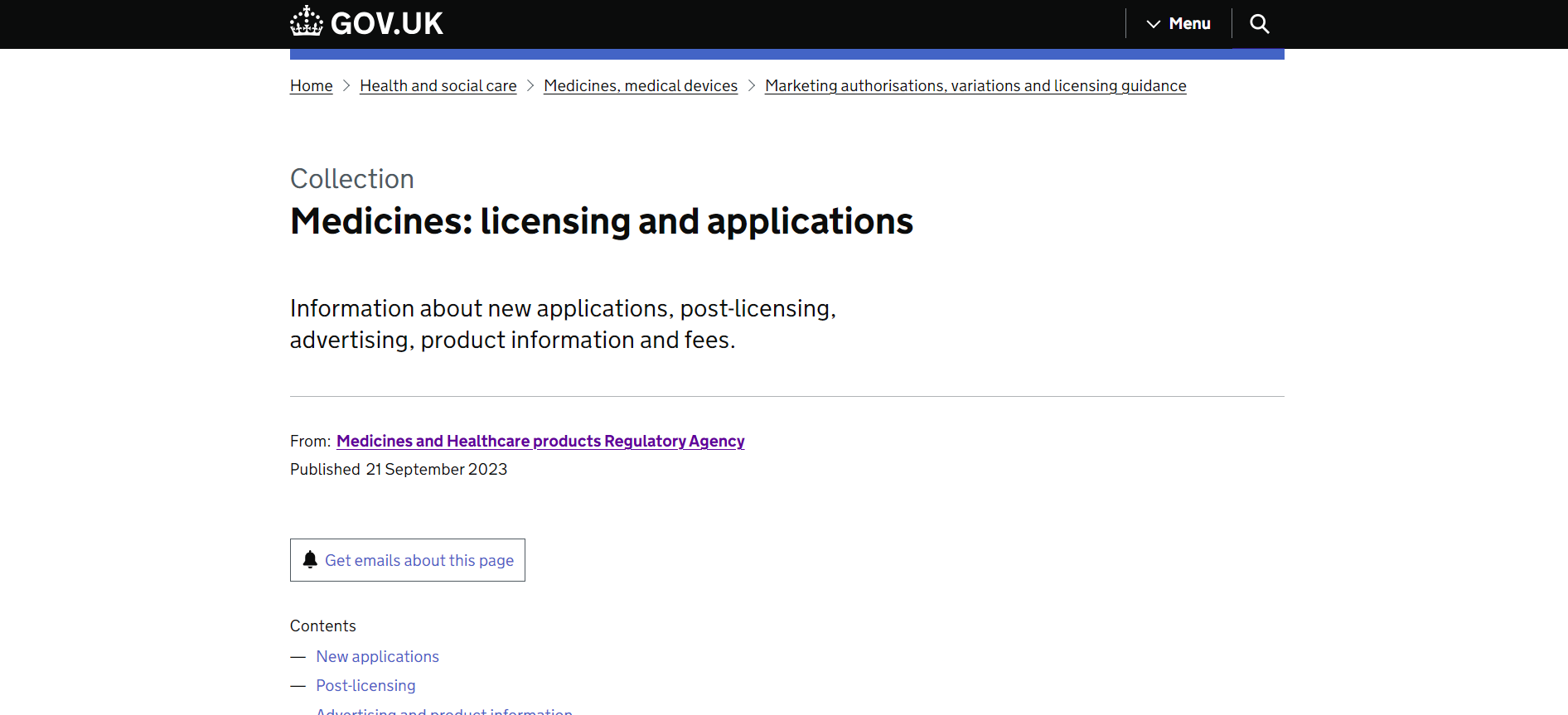Screen dimensions: 1568x715
Task: Click the bell icon for email alerts
Action: [x=310, y=560]
